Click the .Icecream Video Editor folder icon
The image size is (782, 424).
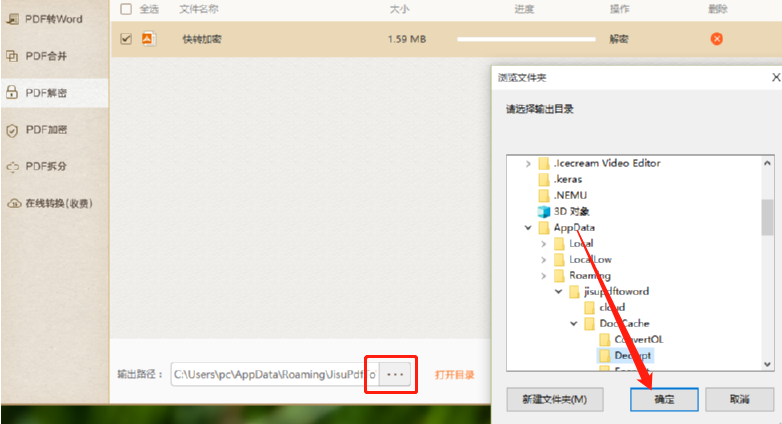[544, 164]
